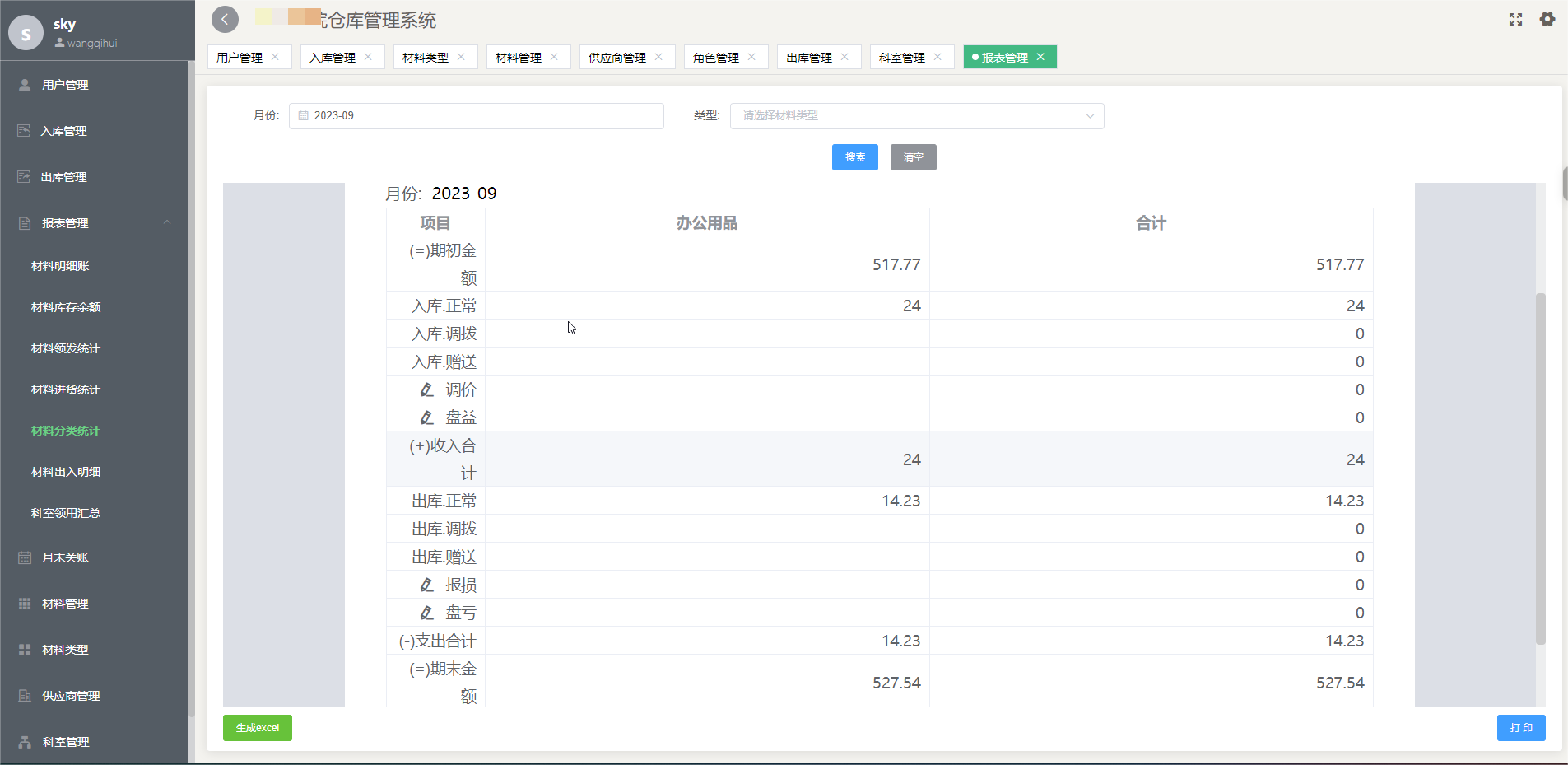
Task: Open settings via the gear icon
Action: pyautogui.click(x=1547, y=19)
